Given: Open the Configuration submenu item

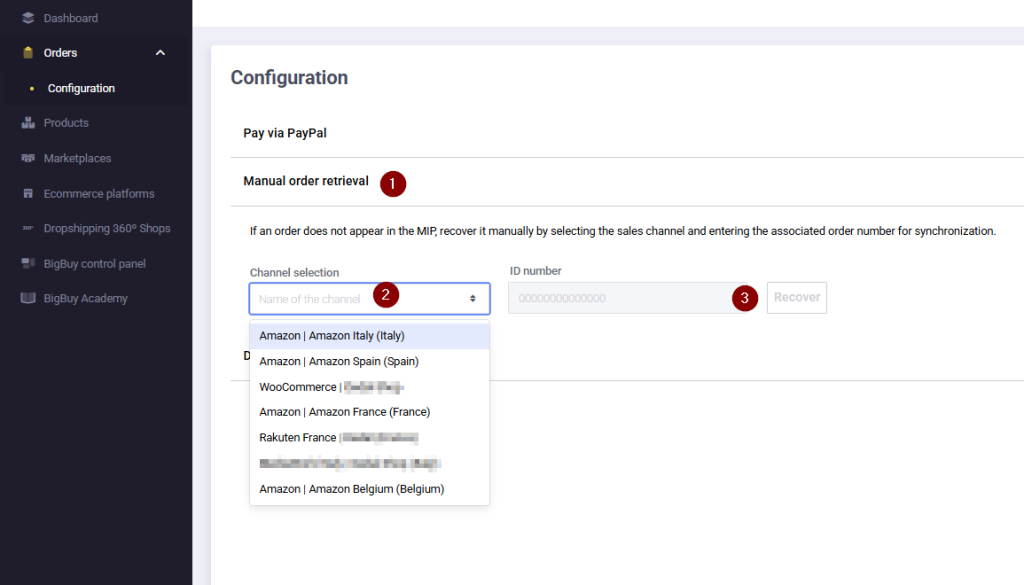Looking at the screenshot, I should point(81,88).
